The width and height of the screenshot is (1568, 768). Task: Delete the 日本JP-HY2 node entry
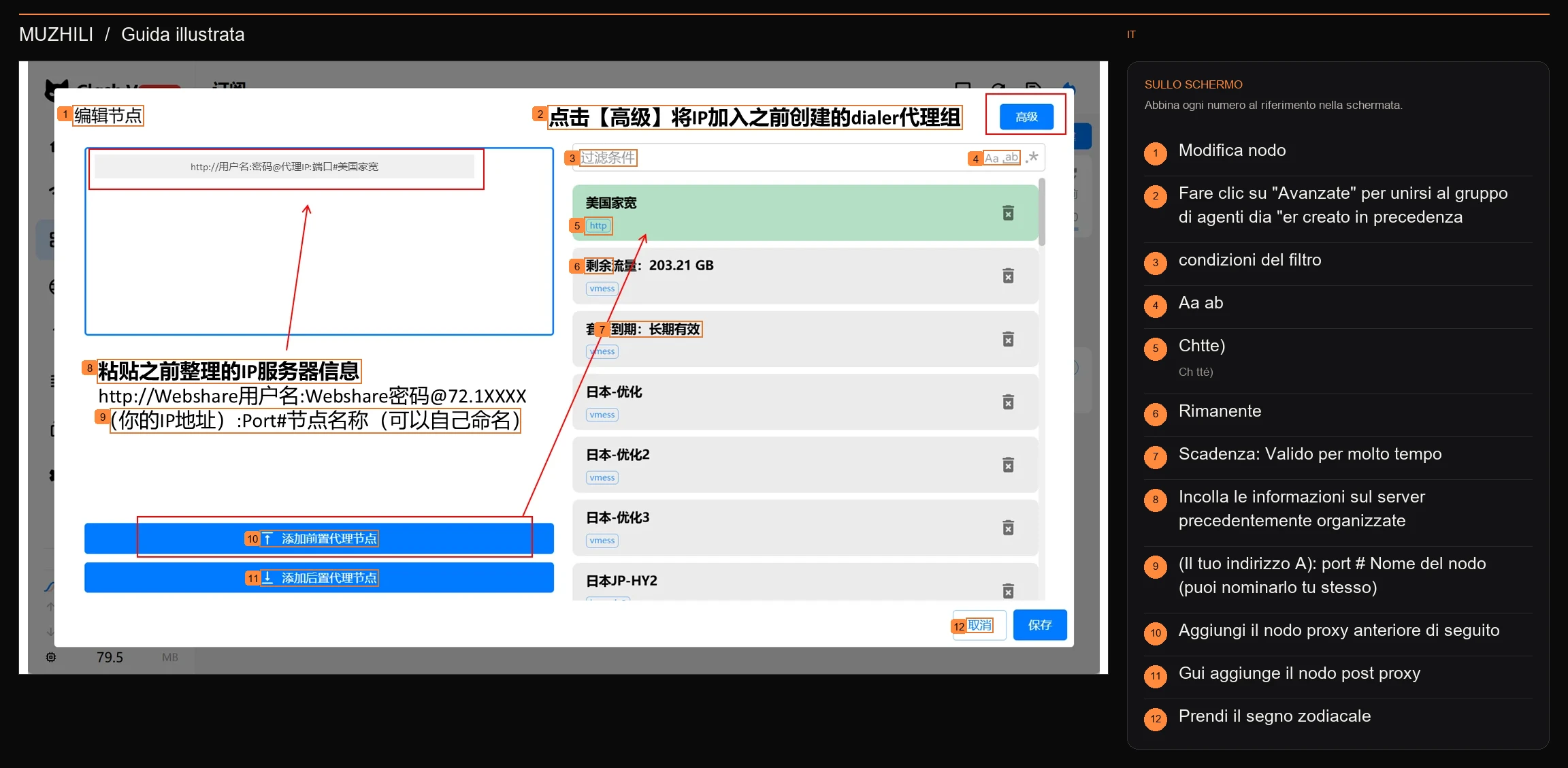1008,590
